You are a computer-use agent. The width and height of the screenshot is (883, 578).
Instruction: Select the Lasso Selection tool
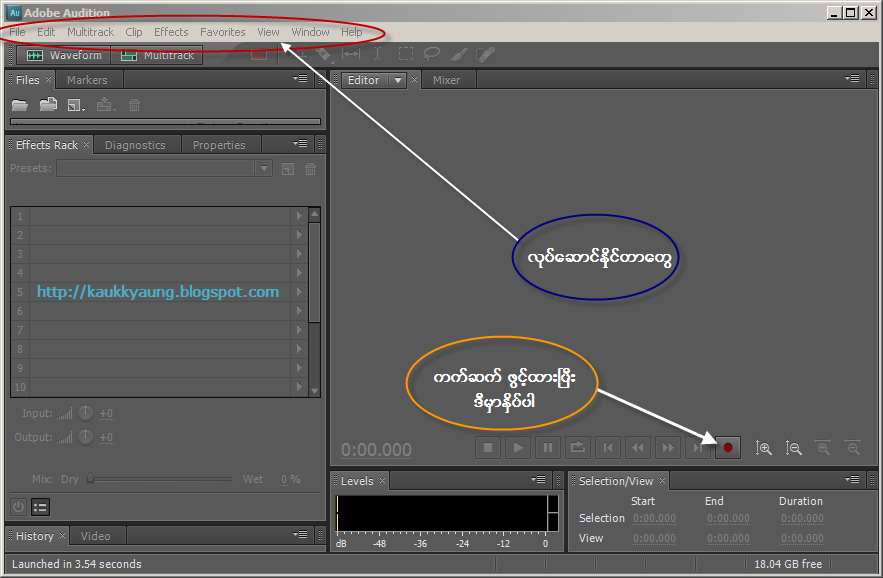point(431,54)
